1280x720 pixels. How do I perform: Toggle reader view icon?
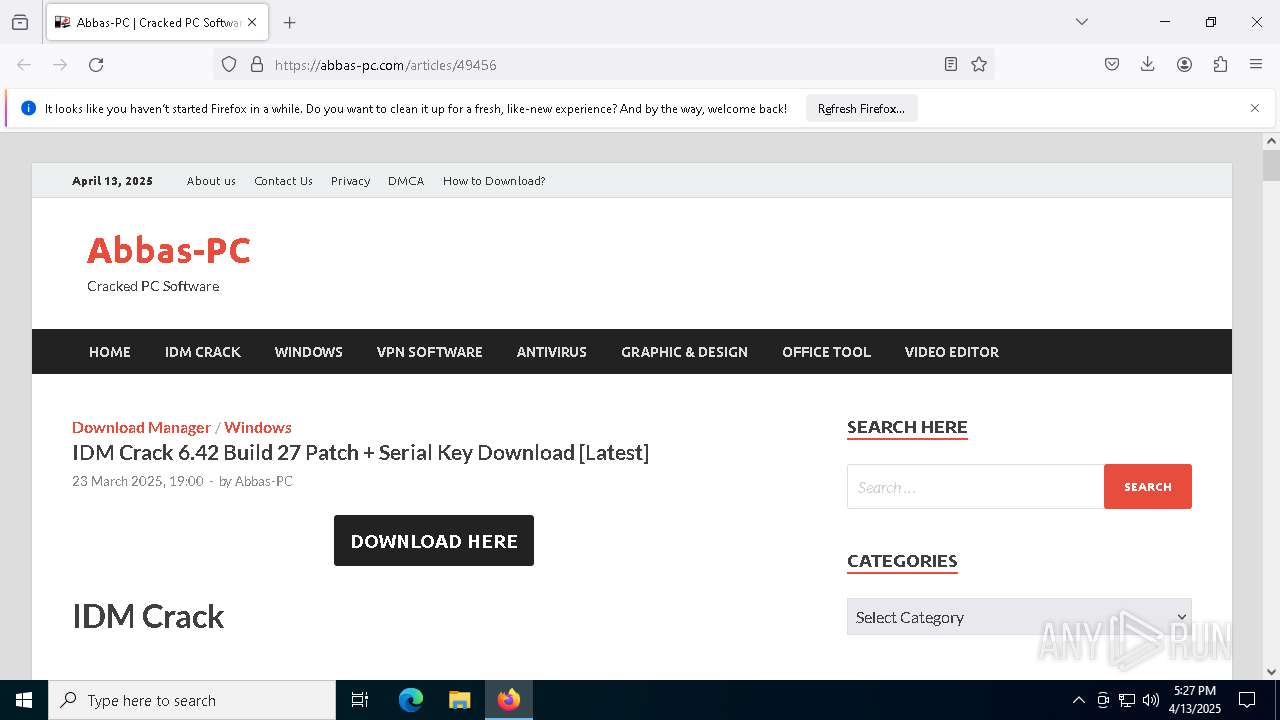coord(951,64)
